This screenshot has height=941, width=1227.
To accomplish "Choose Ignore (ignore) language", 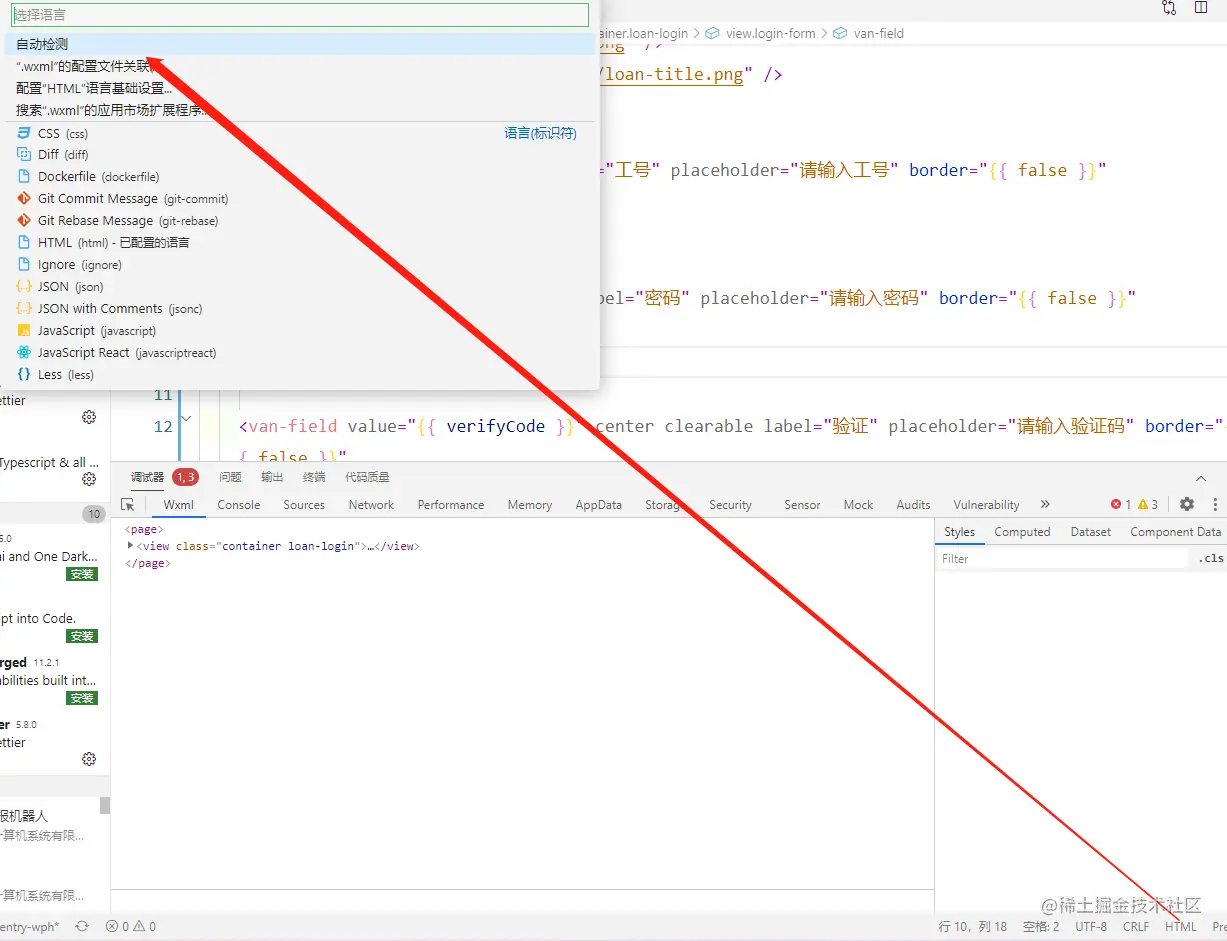I will click(x=300, y=265).
